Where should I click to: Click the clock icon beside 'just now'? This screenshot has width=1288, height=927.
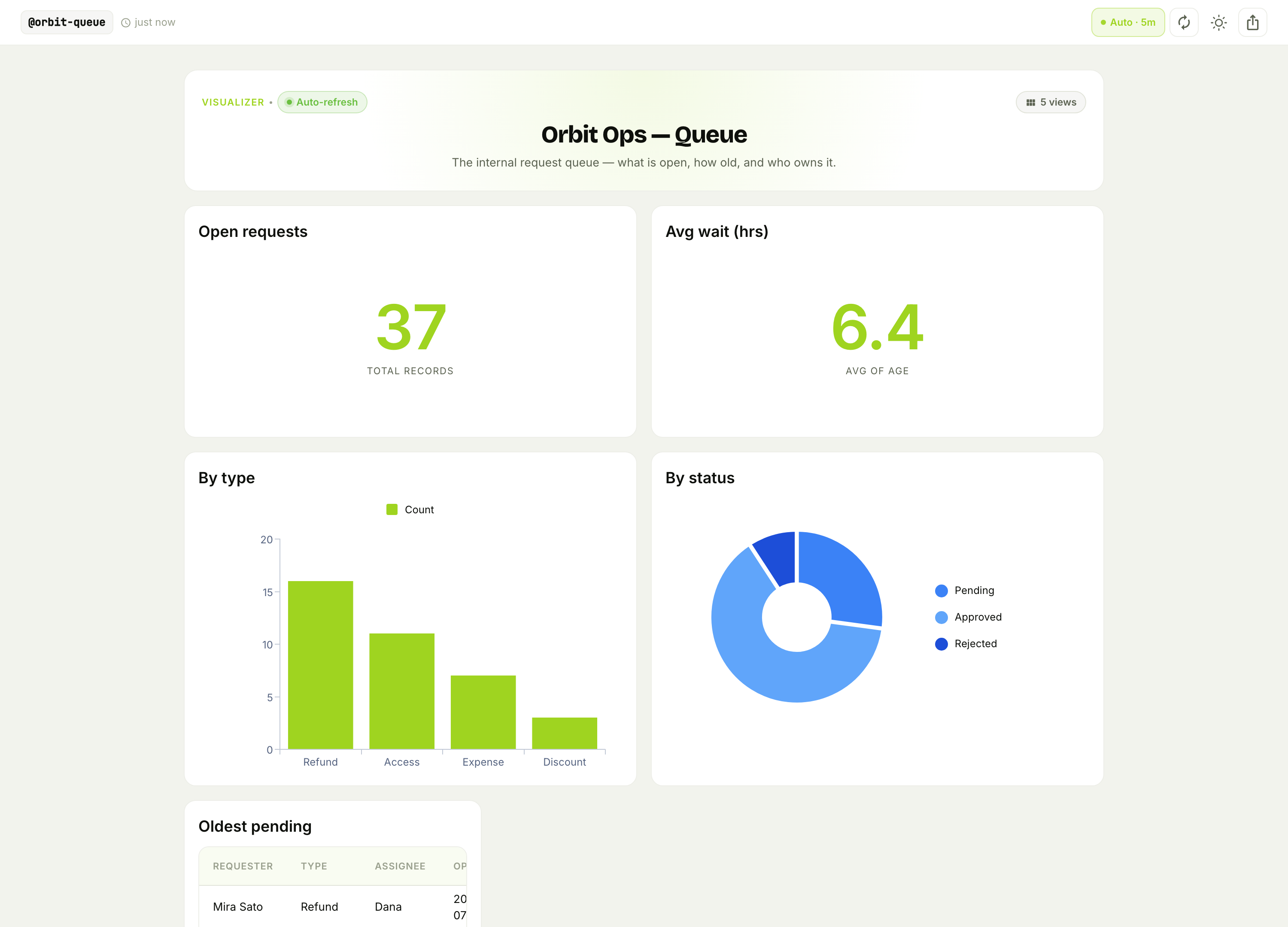pos(126,23)
